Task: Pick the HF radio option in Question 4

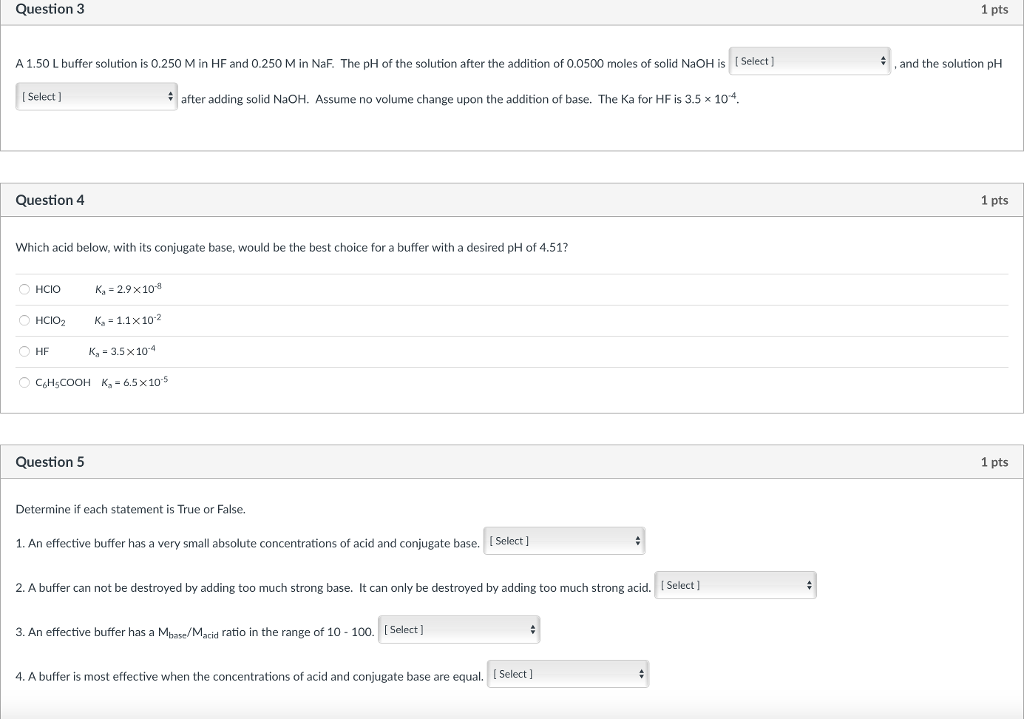Action: coord(25,351)
